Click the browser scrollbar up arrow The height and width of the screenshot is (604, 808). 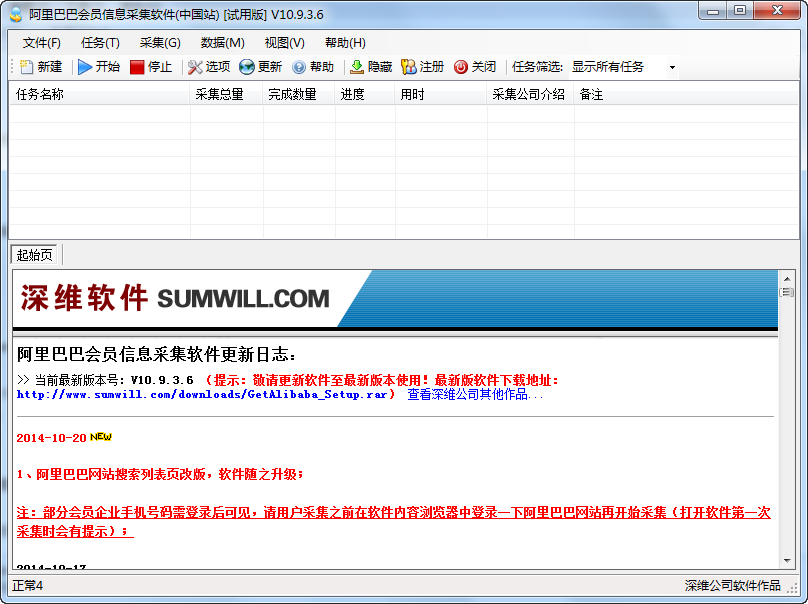787,279
